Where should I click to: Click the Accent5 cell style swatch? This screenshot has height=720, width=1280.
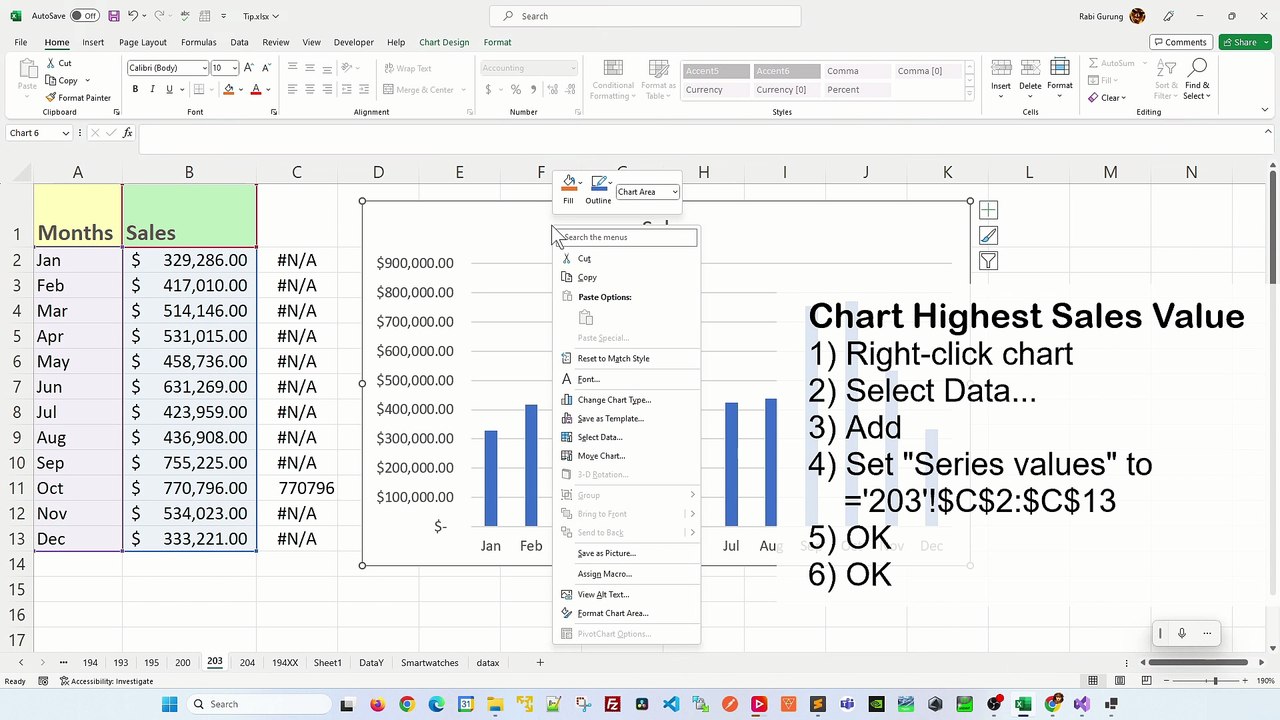(716, 71)
